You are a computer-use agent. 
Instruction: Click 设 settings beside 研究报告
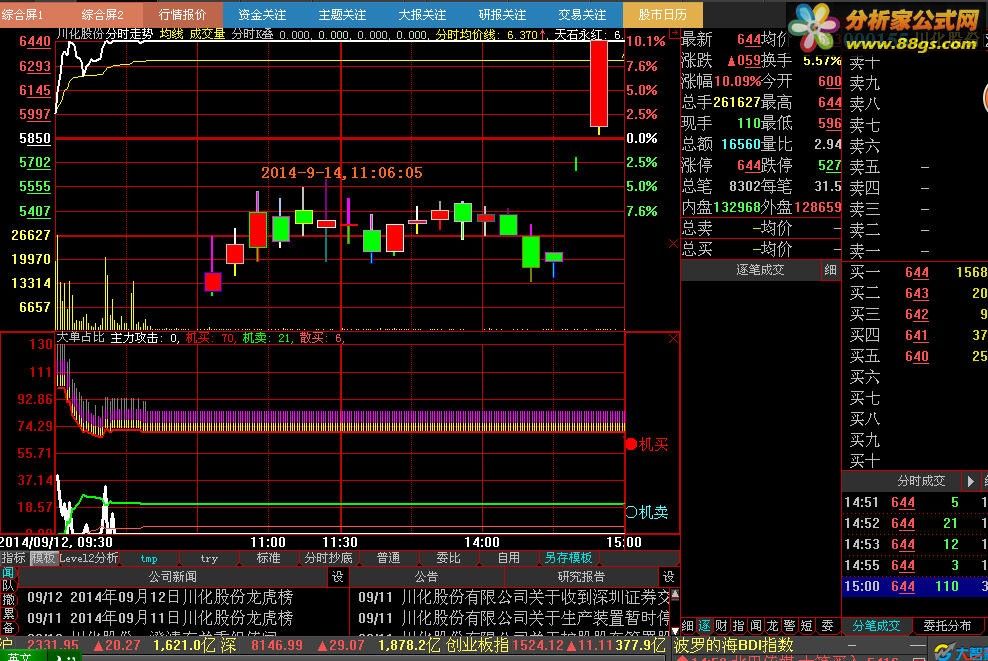[669, 577]
